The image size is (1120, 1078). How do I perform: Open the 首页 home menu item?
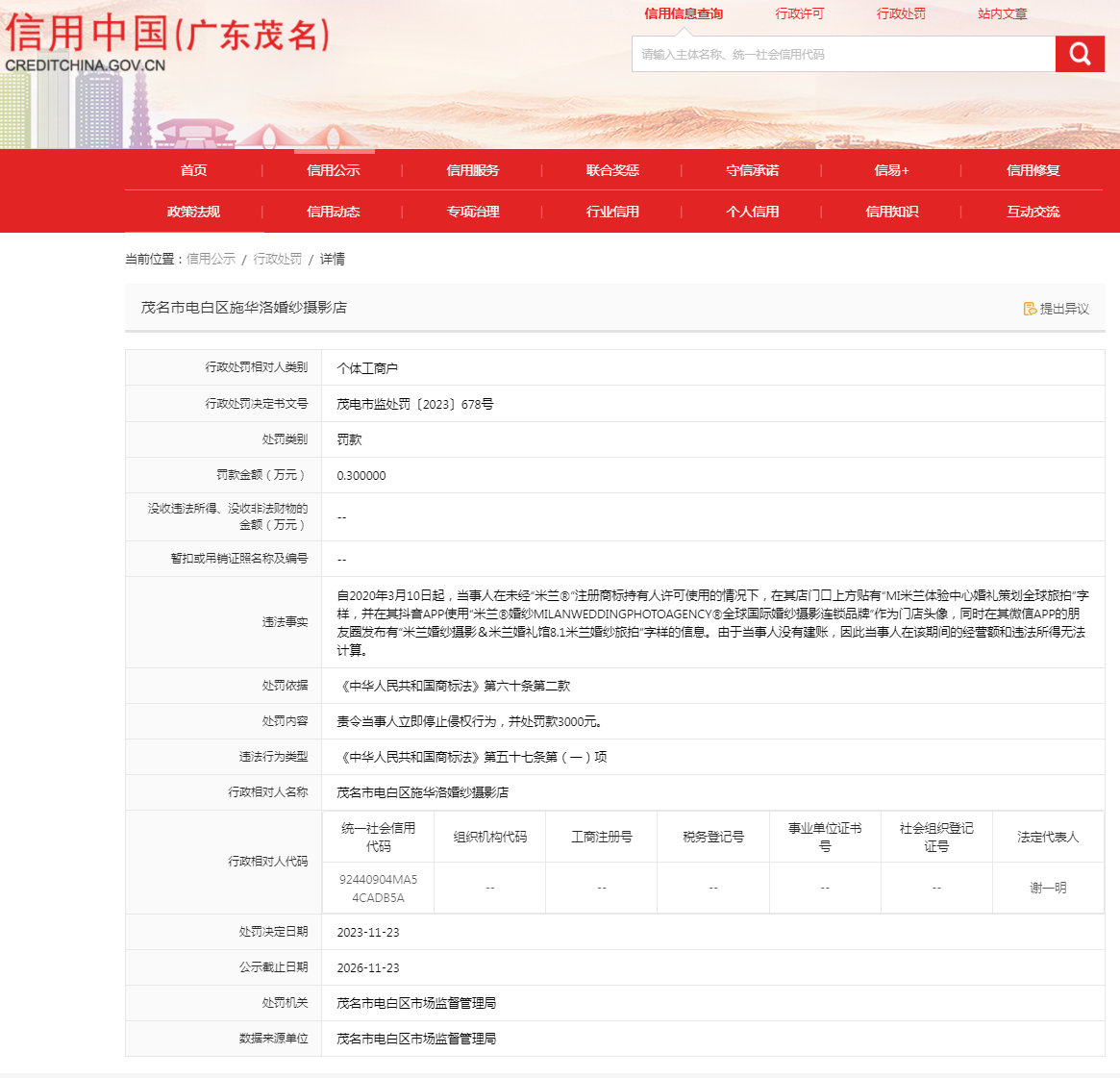[193, 170]
